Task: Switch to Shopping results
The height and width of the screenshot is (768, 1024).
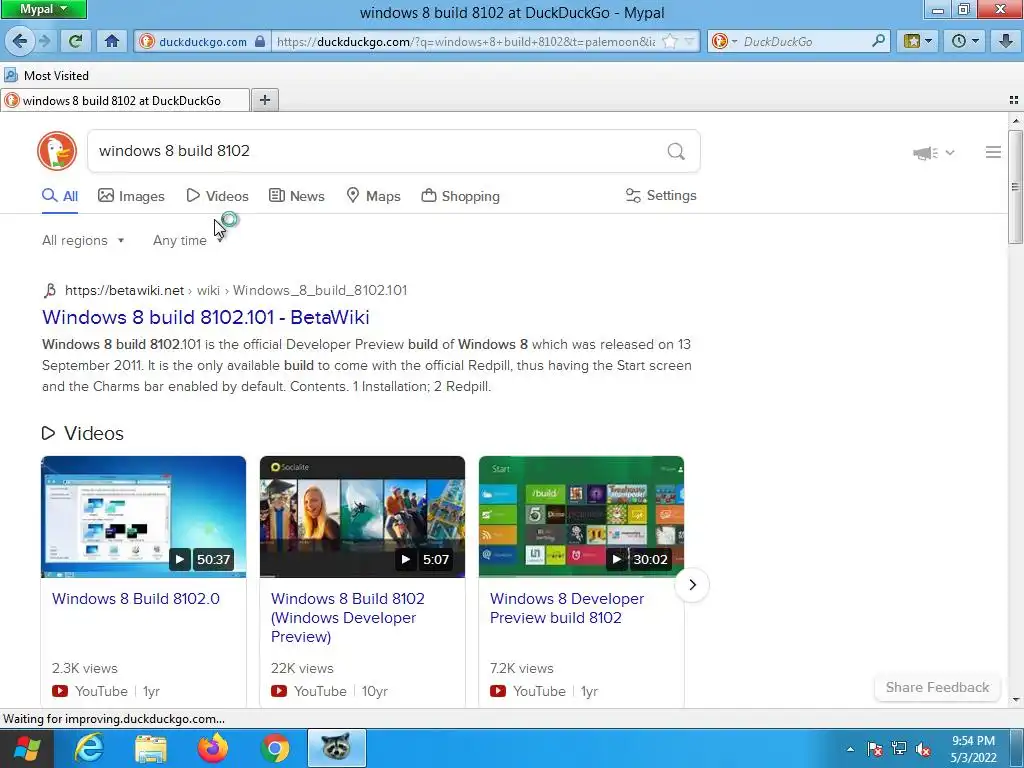Action: [460, 196]
